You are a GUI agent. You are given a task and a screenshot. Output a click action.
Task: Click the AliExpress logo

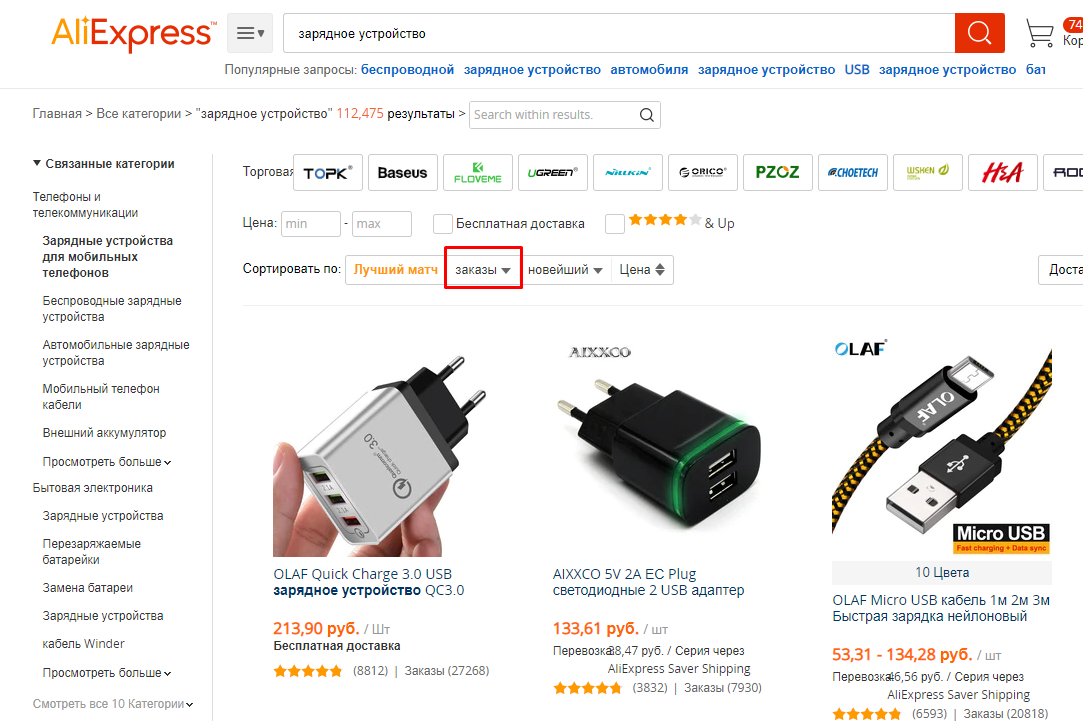(x=133, y=33)
